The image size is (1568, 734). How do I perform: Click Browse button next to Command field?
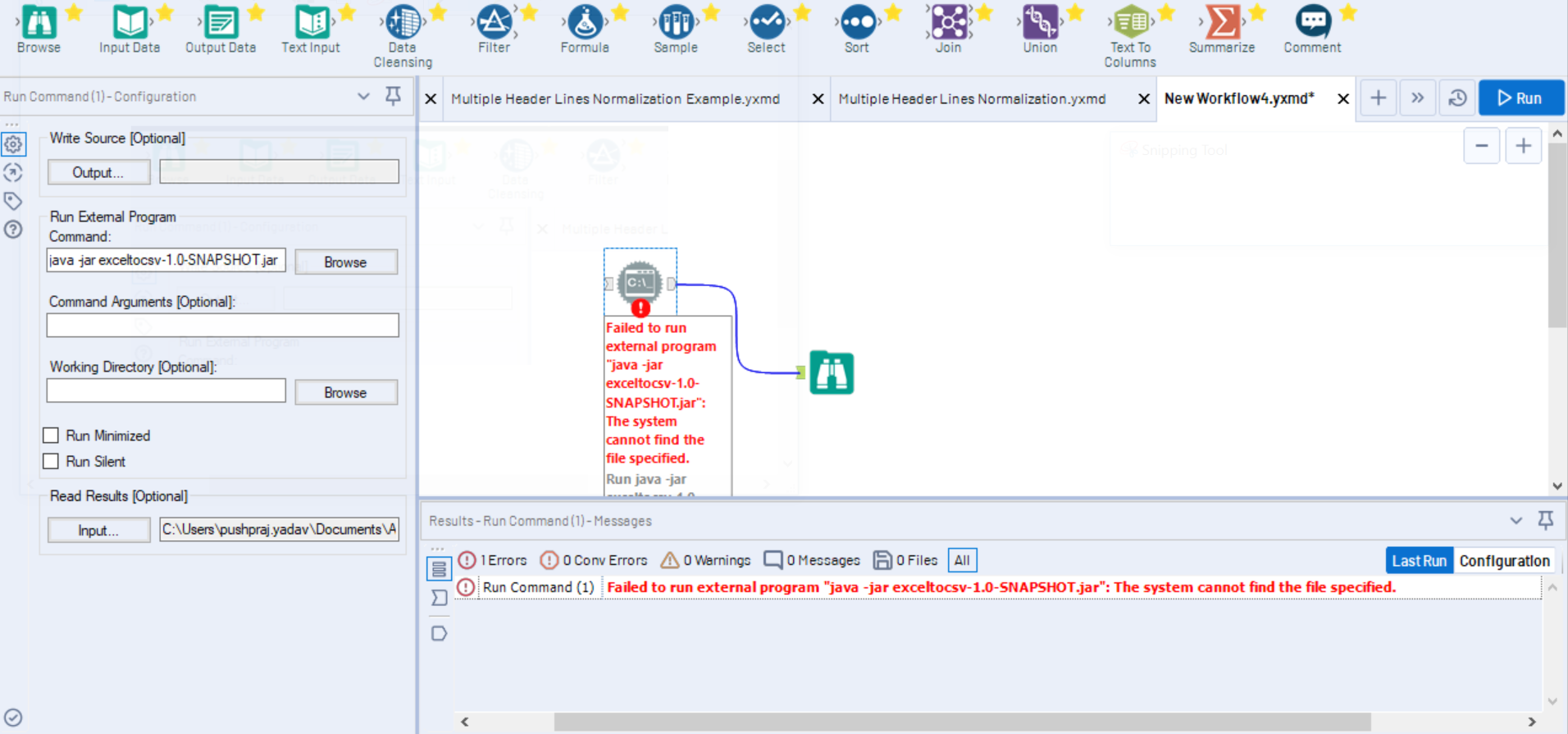point(345,262)
